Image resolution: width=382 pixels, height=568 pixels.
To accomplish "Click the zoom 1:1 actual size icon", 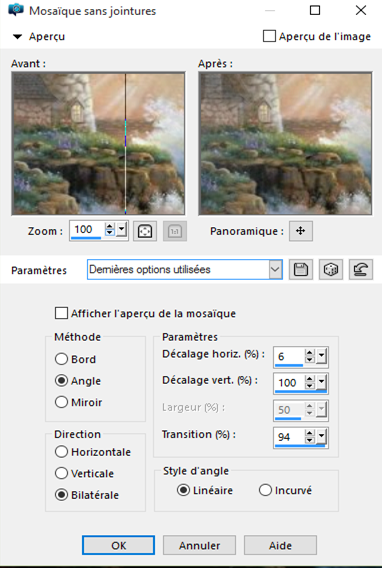I will [x=175, y=231].
